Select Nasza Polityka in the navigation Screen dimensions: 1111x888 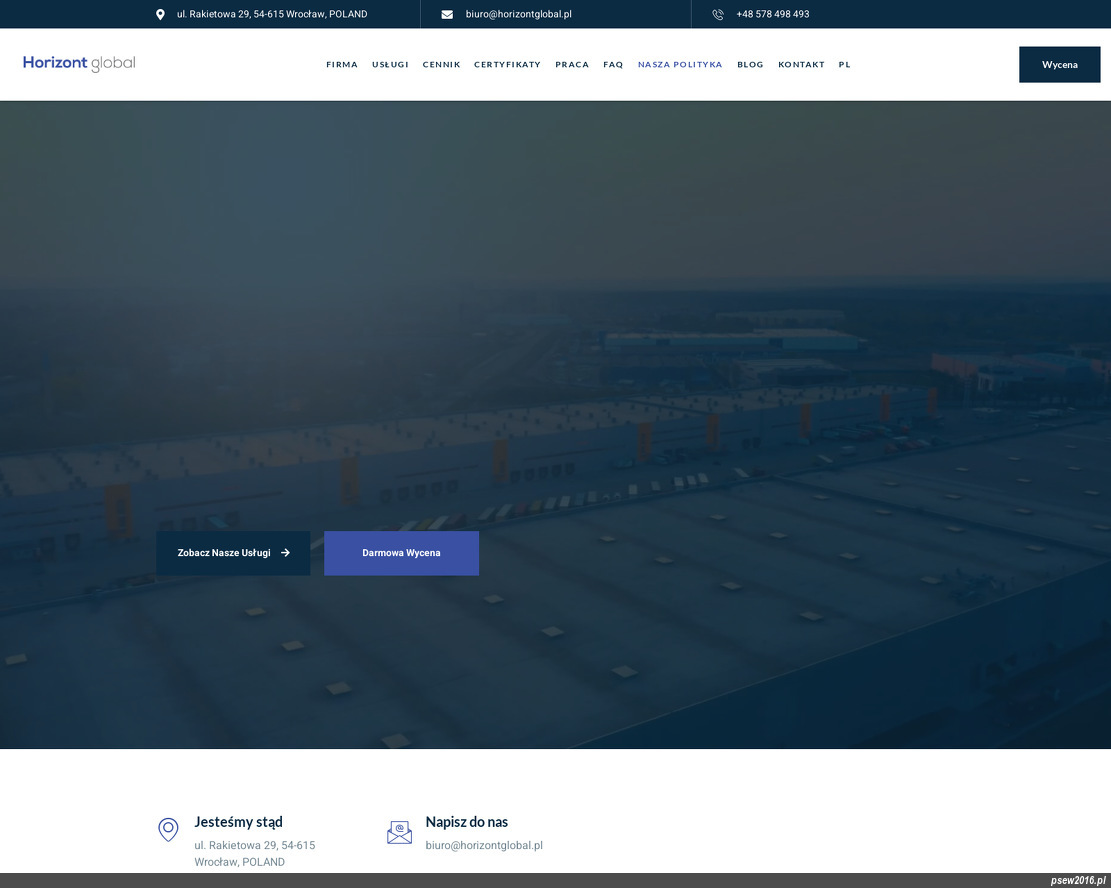coord(680,64)
